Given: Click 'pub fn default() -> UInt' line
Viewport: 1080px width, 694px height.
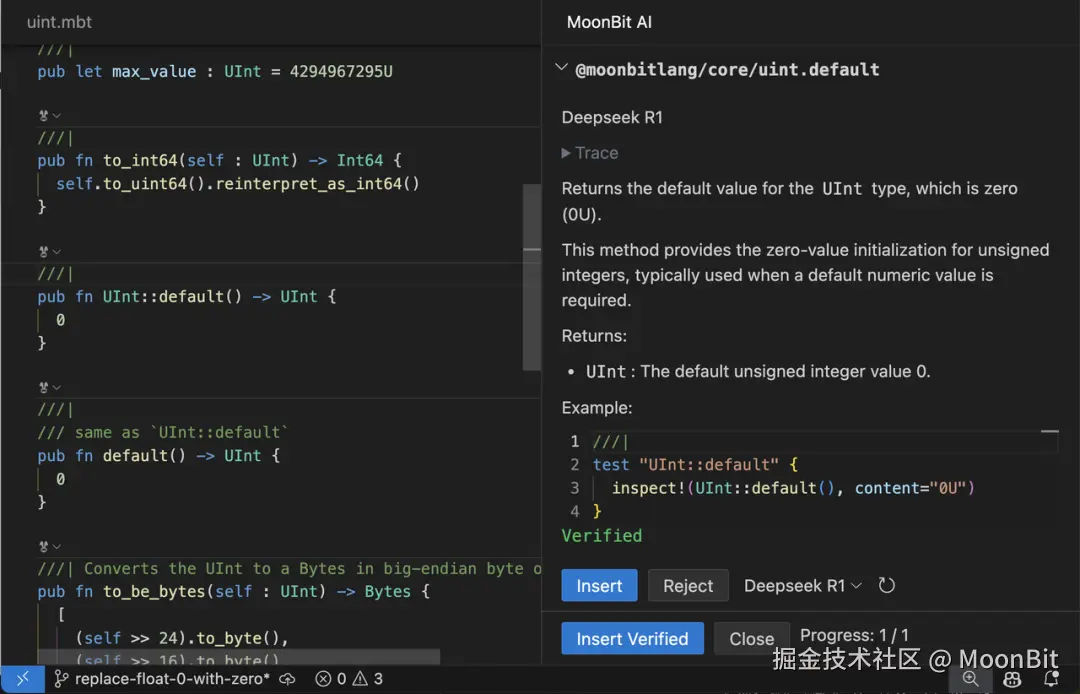Looking at the screenshot, I should coord(158,456).
